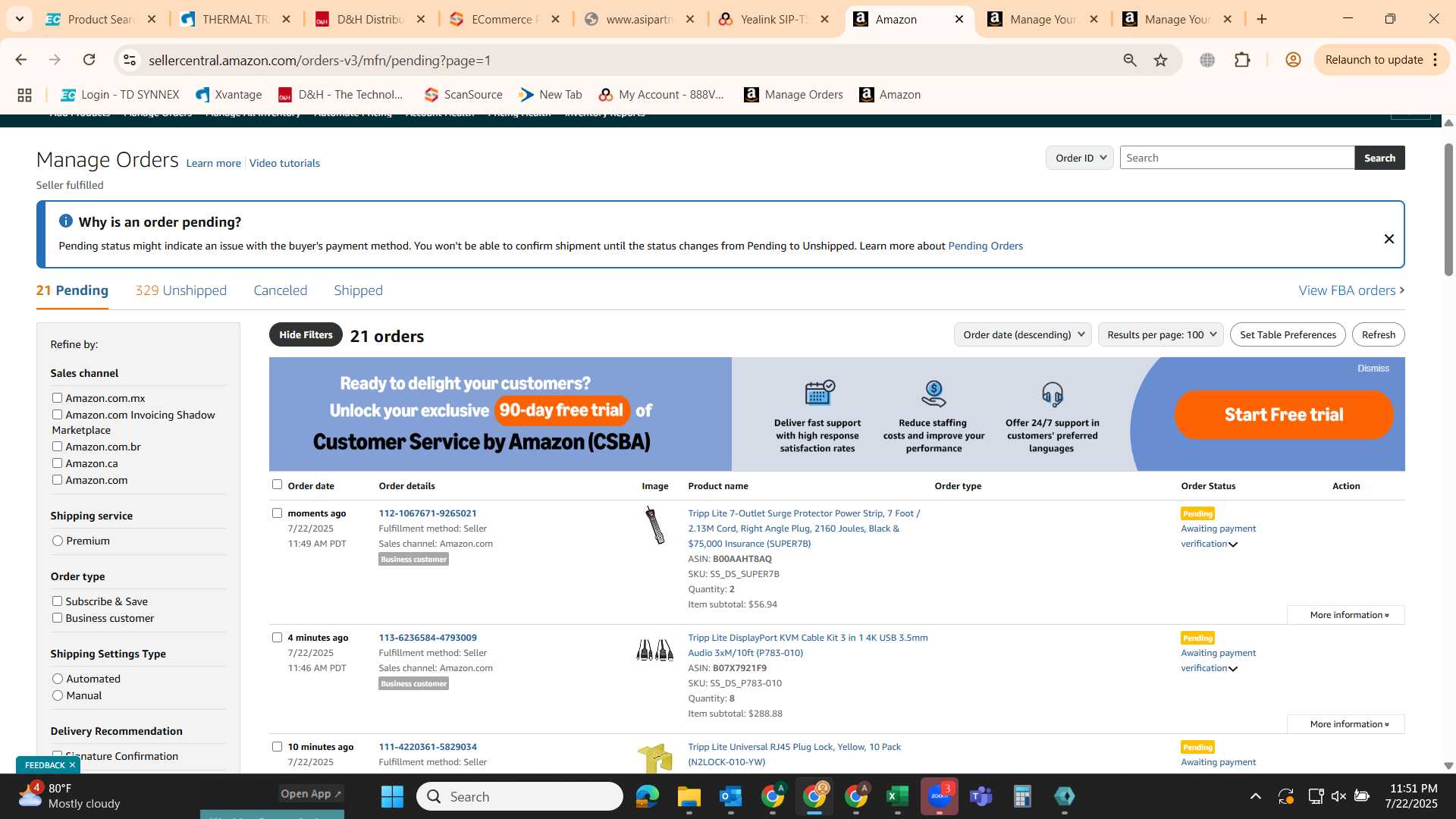Click the volume muted tray icon

(1338, 796)
